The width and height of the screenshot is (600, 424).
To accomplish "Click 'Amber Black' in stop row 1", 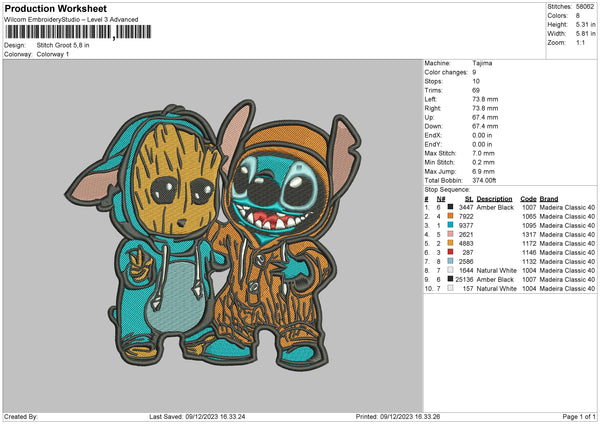I will click(x=495, y=207).
